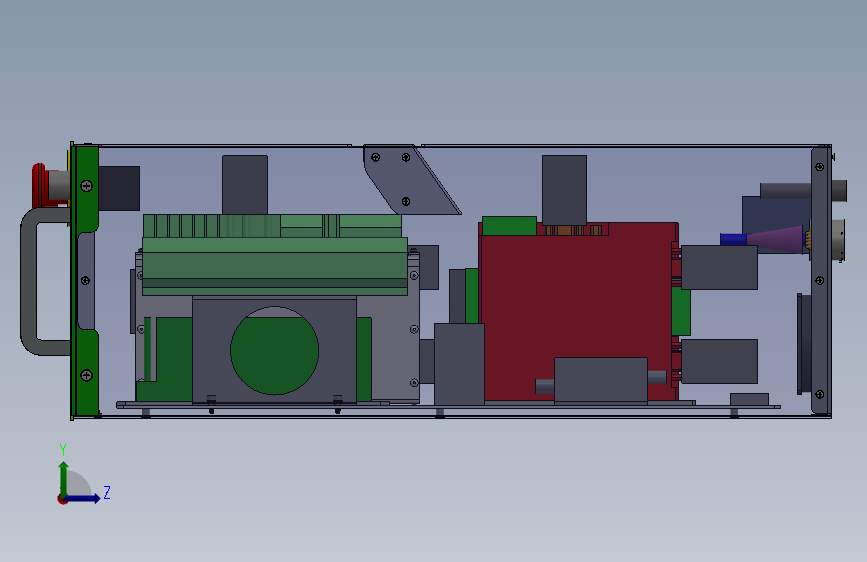Select the dark block above the red board

point(564,190)
